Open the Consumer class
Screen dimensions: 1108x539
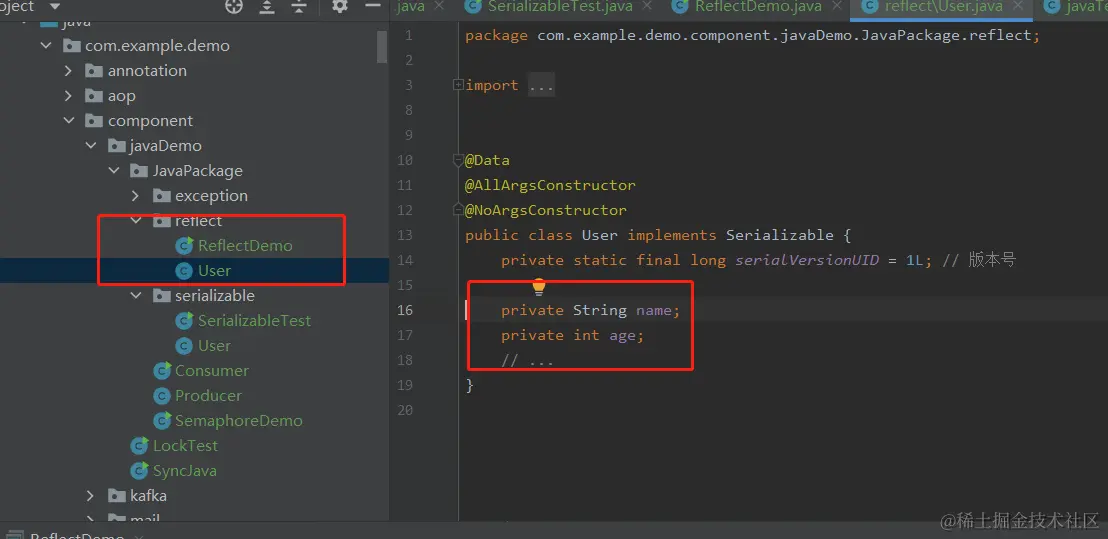click(212, 371)
